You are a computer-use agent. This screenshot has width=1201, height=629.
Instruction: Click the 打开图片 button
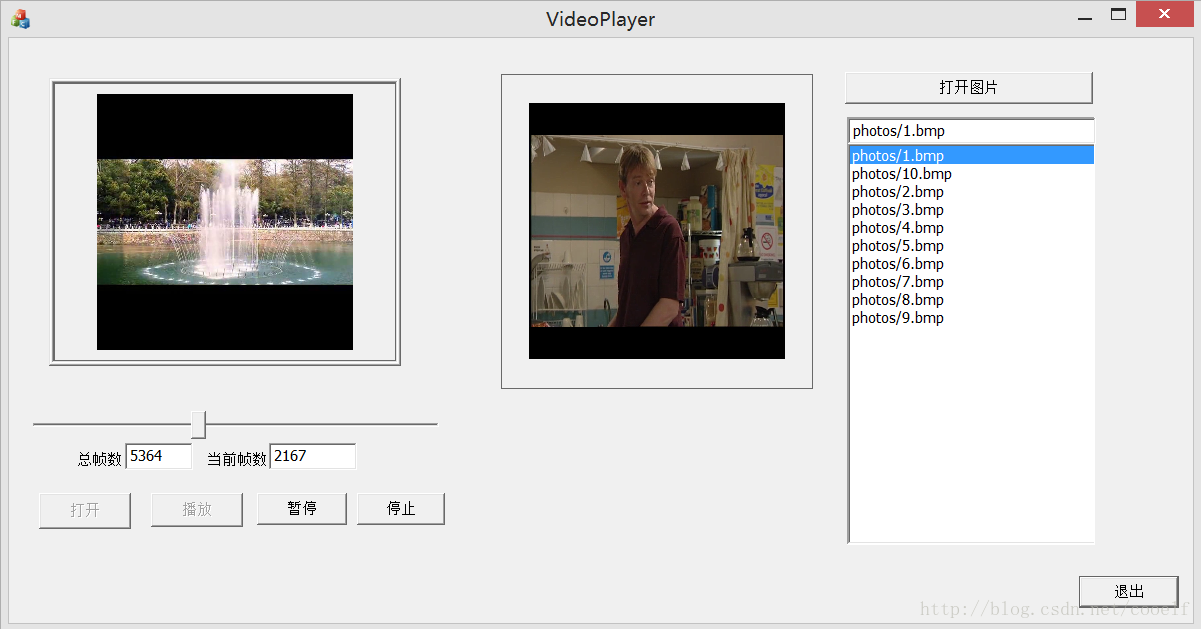click(x=968, y=87)
